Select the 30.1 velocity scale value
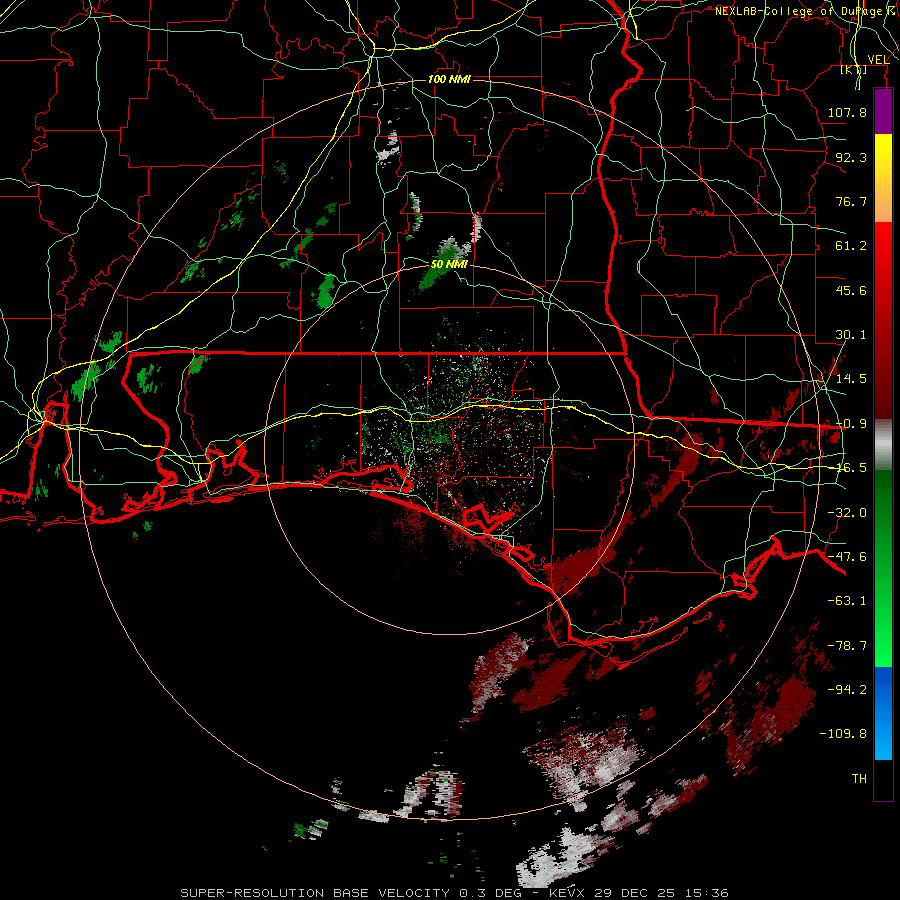The width and height of the screenshot is (900, 900). (x=851, y=335)
